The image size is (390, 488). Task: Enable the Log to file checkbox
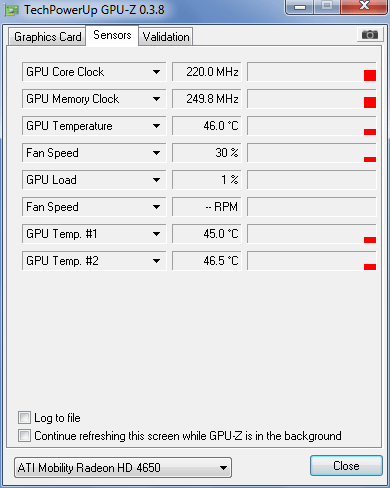click(24, 418)
